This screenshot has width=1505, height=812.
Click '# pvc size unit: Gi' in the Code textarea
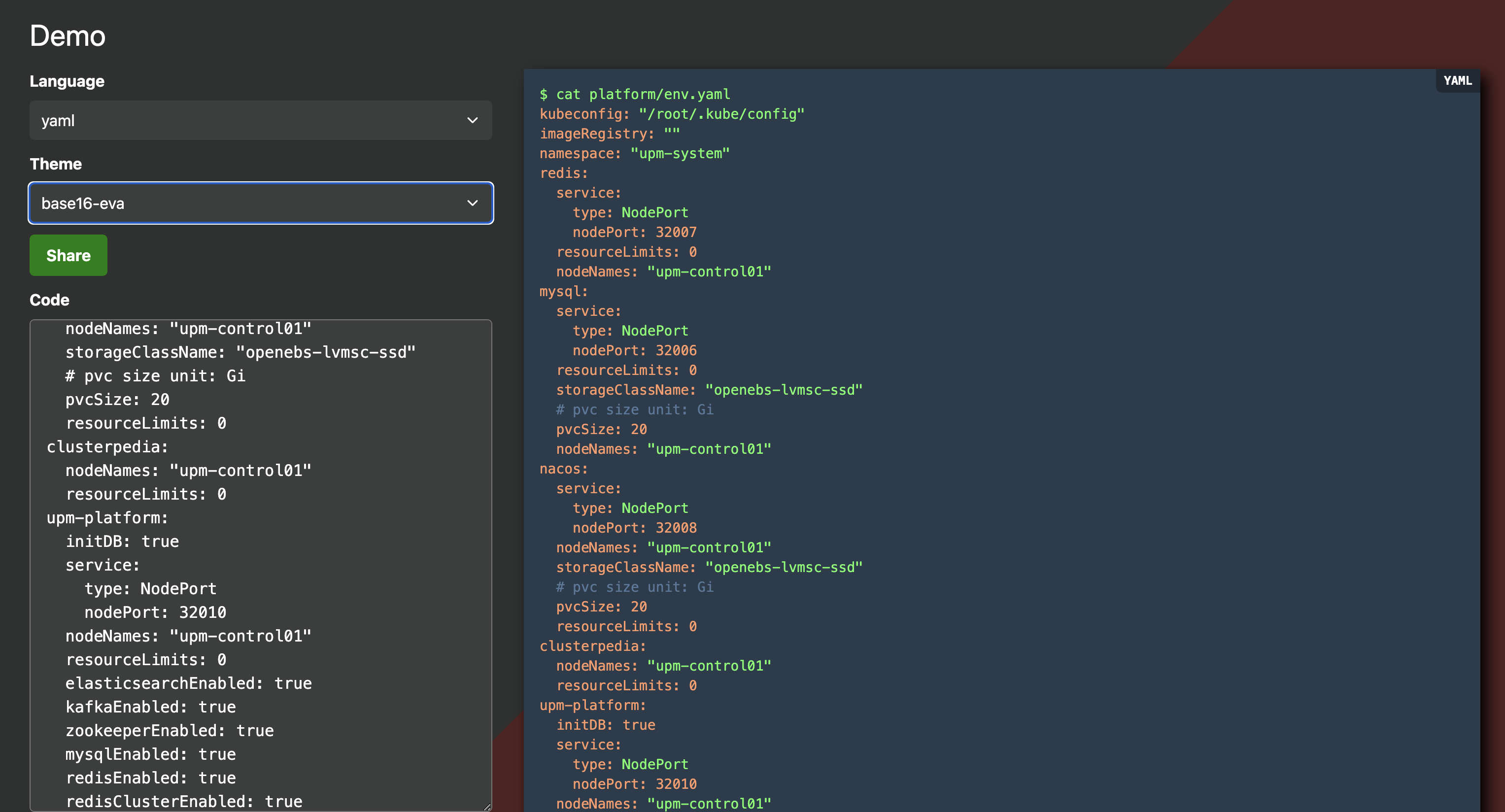click(x=155, y=376)
